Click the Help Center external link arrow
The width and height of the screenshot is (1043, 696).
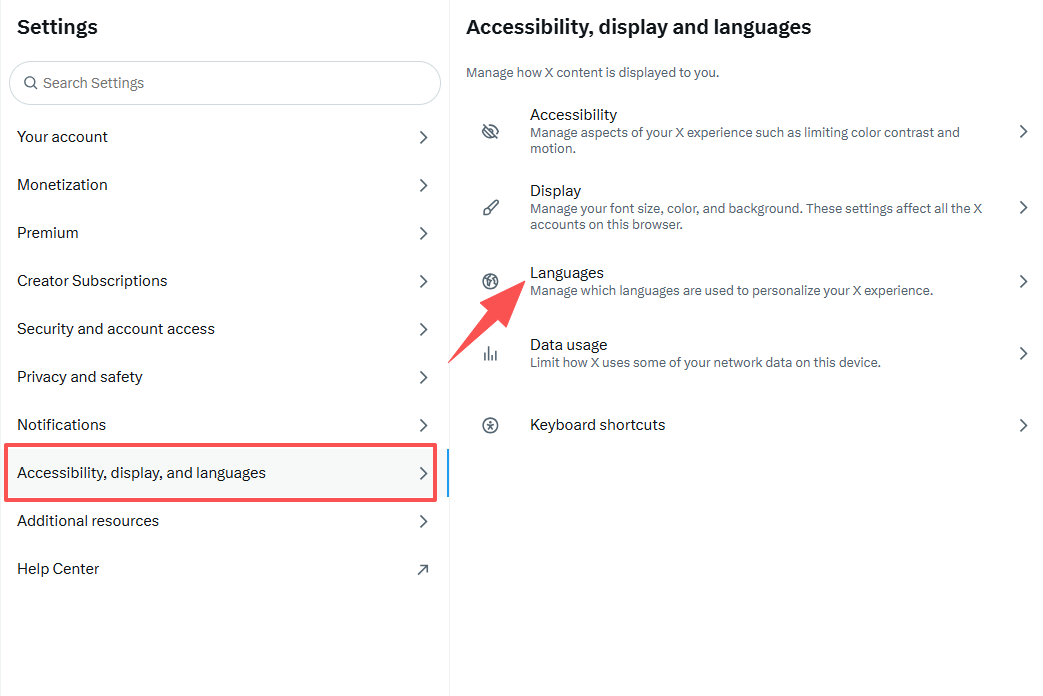(x=423, y=570)
